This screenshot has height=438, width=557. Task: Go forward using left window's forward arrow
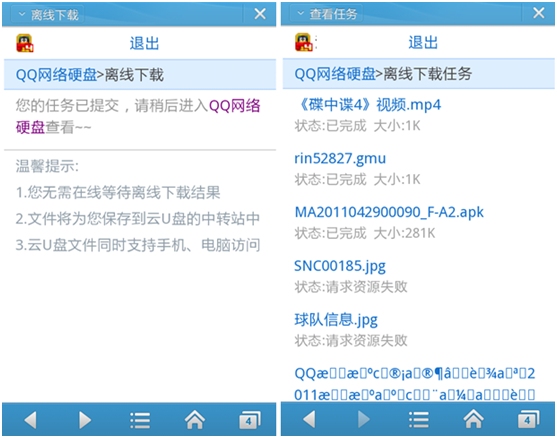(85, 420)
